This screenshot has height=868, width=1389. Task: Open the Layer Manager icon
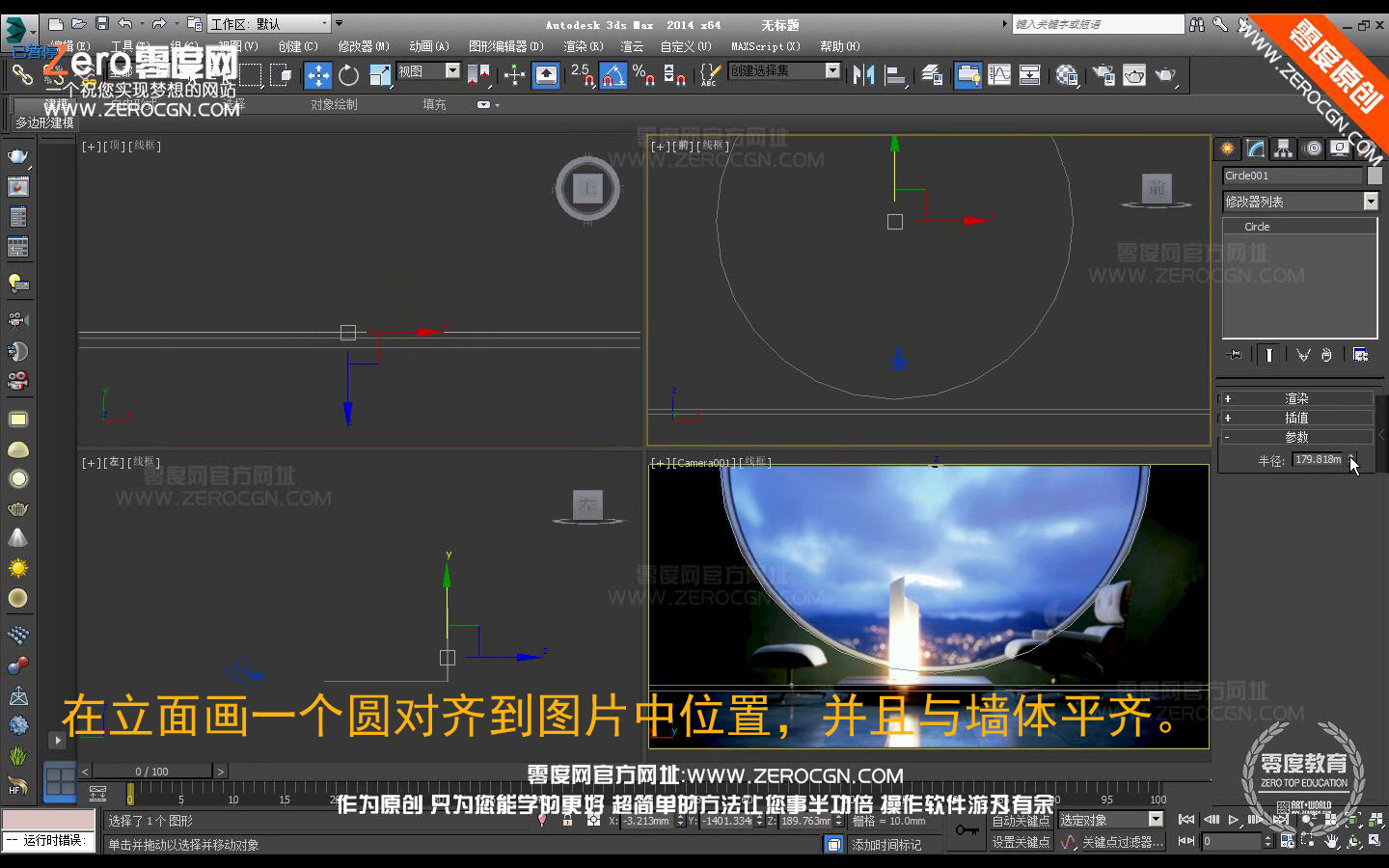tap(932, 75)
